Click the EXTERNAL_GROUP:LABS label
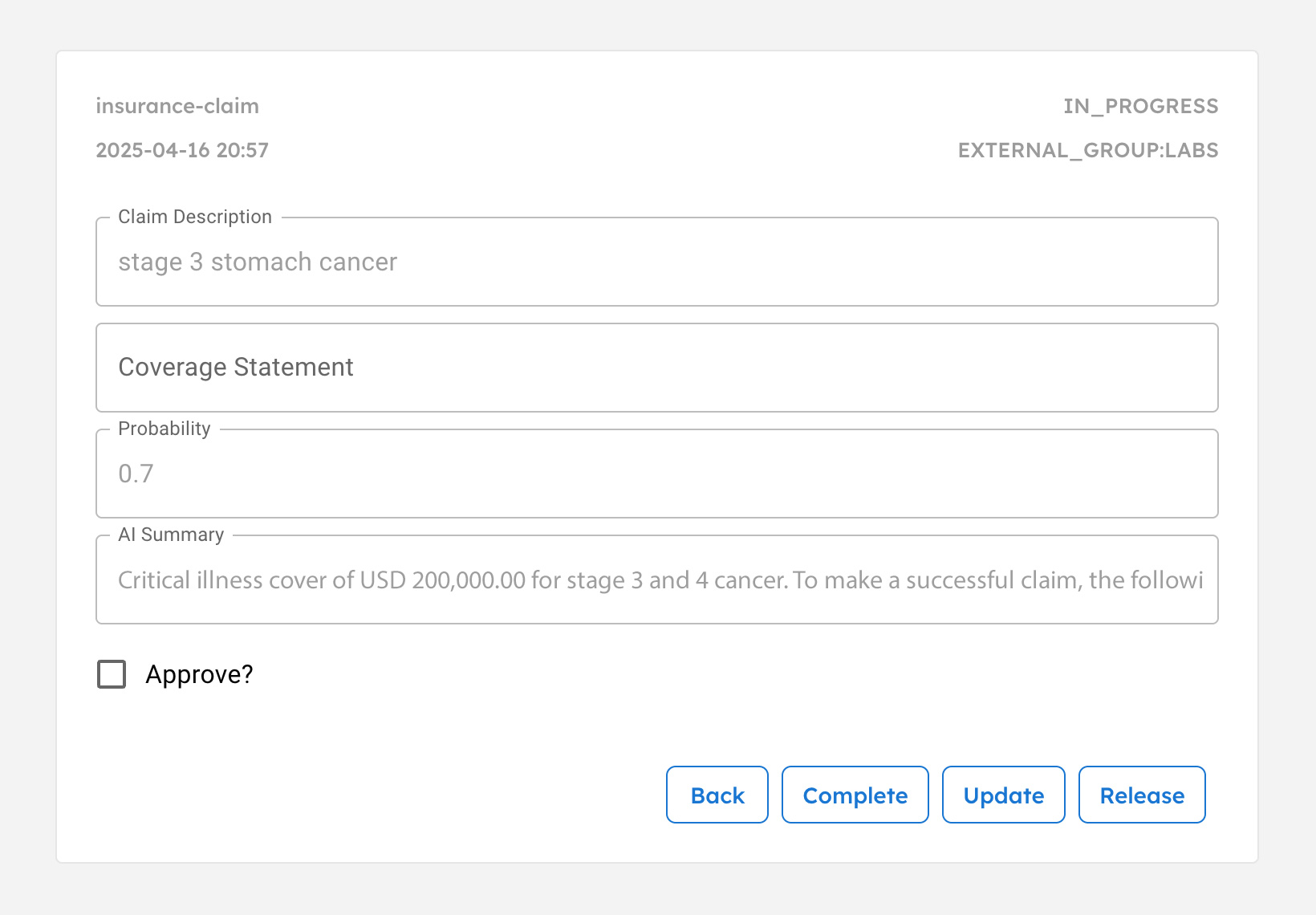 [x=1088, y=149]
